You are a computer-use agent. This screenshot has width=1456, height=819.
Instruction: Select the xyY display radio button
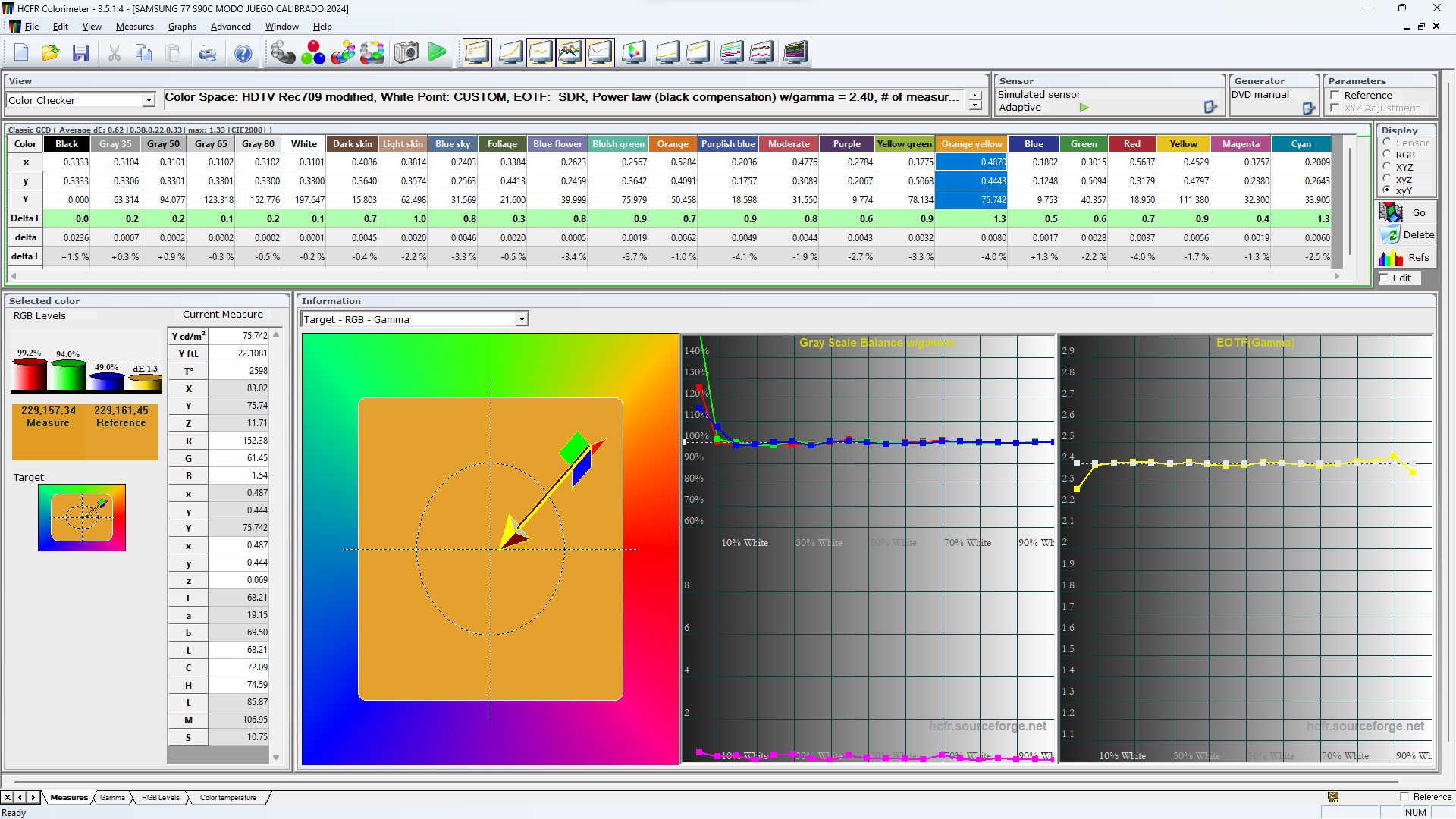(1387, 190)
